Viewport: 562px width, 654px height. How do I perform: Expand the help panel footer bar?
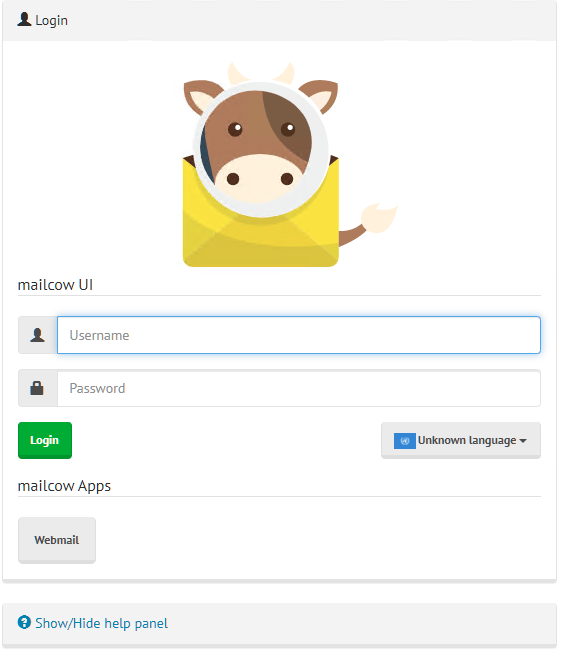279,625
